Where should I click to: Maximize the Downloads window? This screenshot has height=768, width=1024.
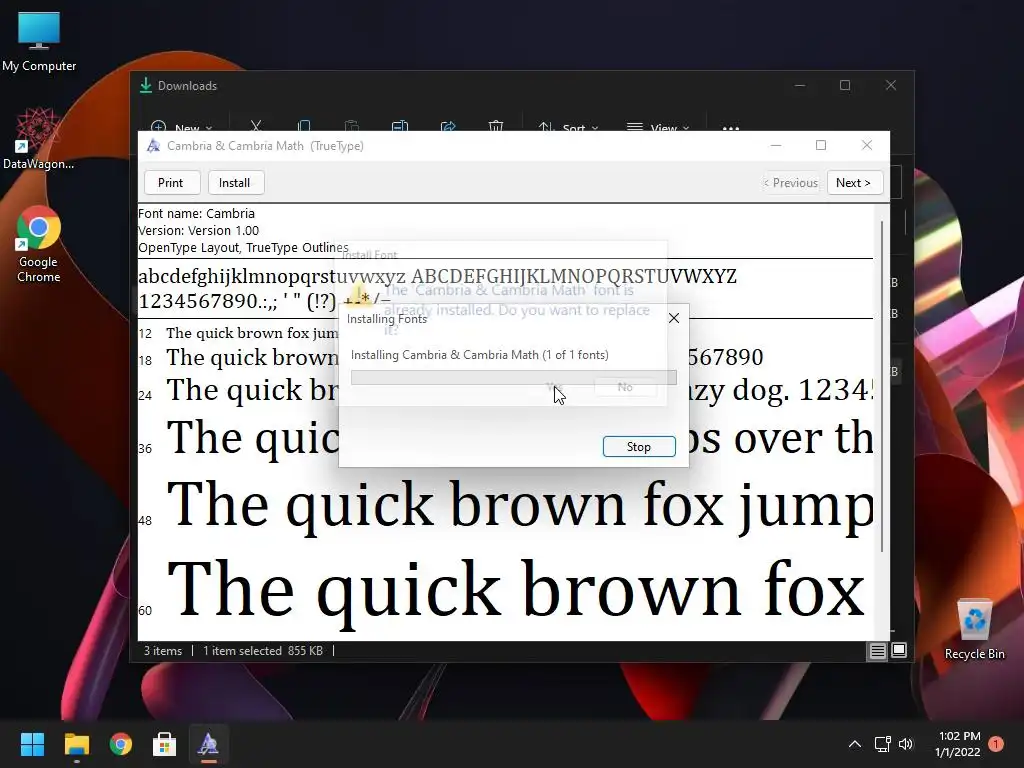845,86
